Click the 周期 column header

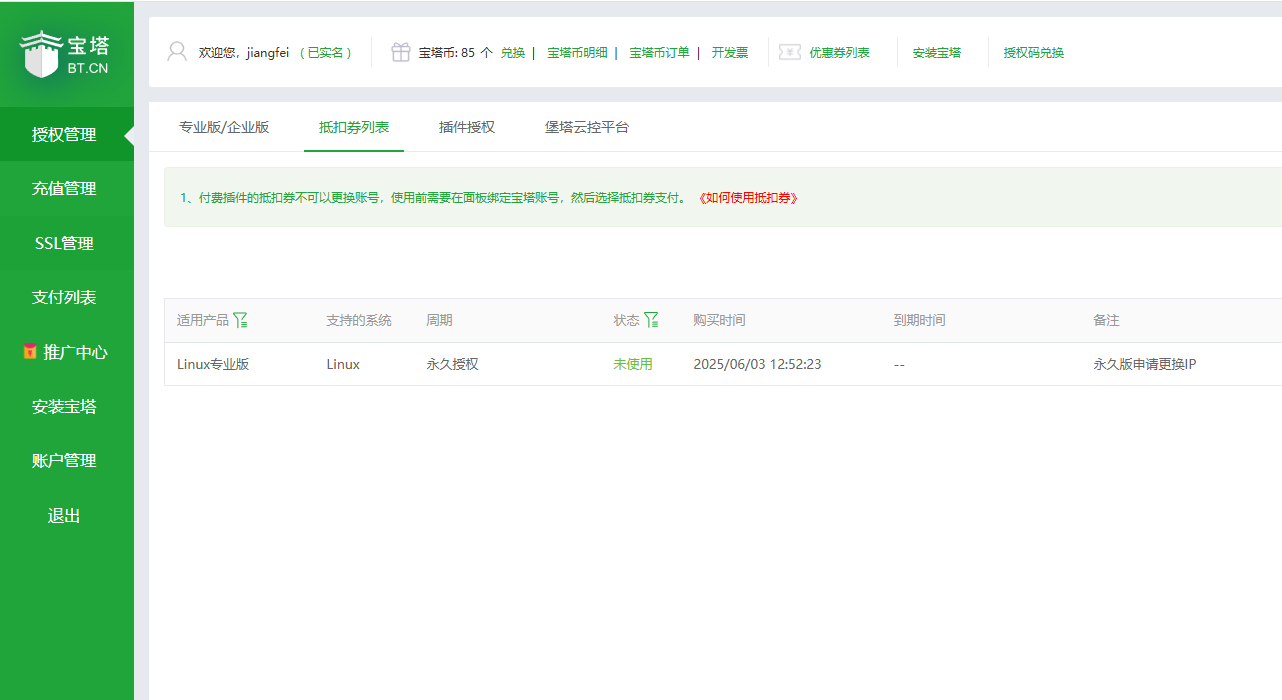point(439,320)
